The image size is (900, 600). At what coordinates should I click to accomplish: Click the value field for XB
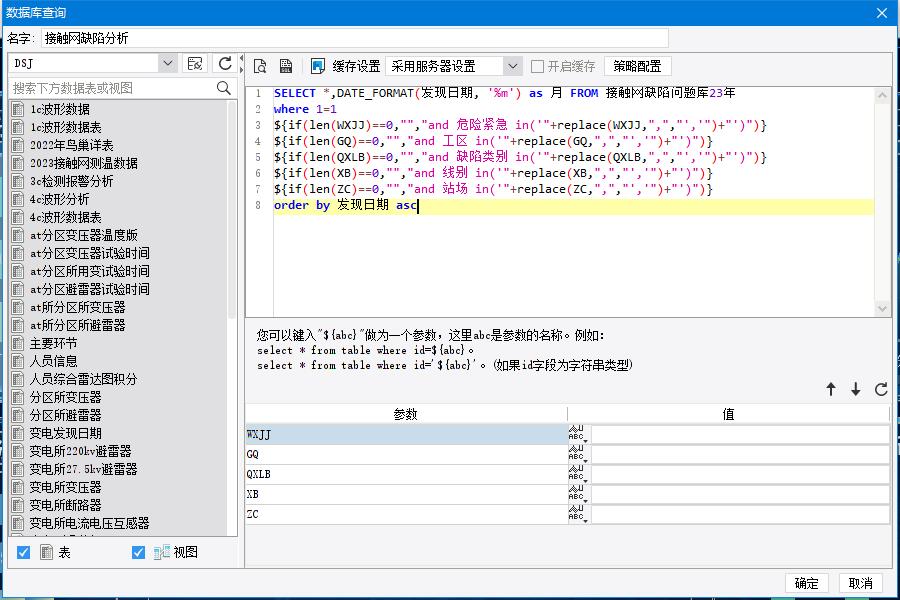click(740, 494)
